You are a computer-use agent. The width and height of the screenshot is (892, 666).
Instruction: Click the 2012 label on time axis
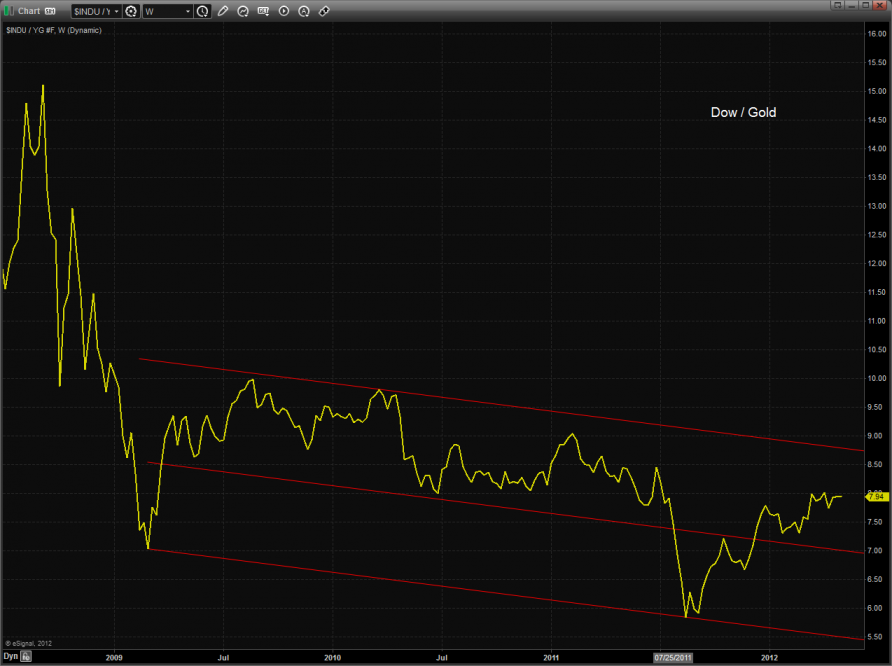[x=769, y=657]
